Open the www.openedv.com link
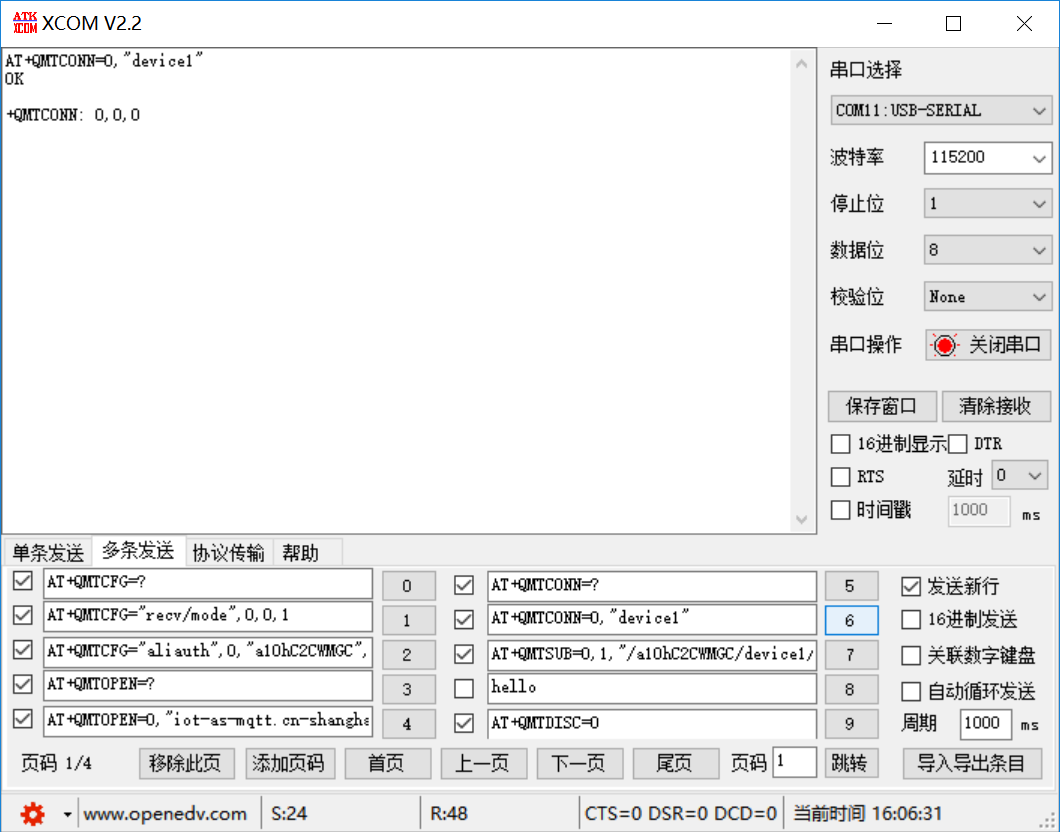 (167, 814)
